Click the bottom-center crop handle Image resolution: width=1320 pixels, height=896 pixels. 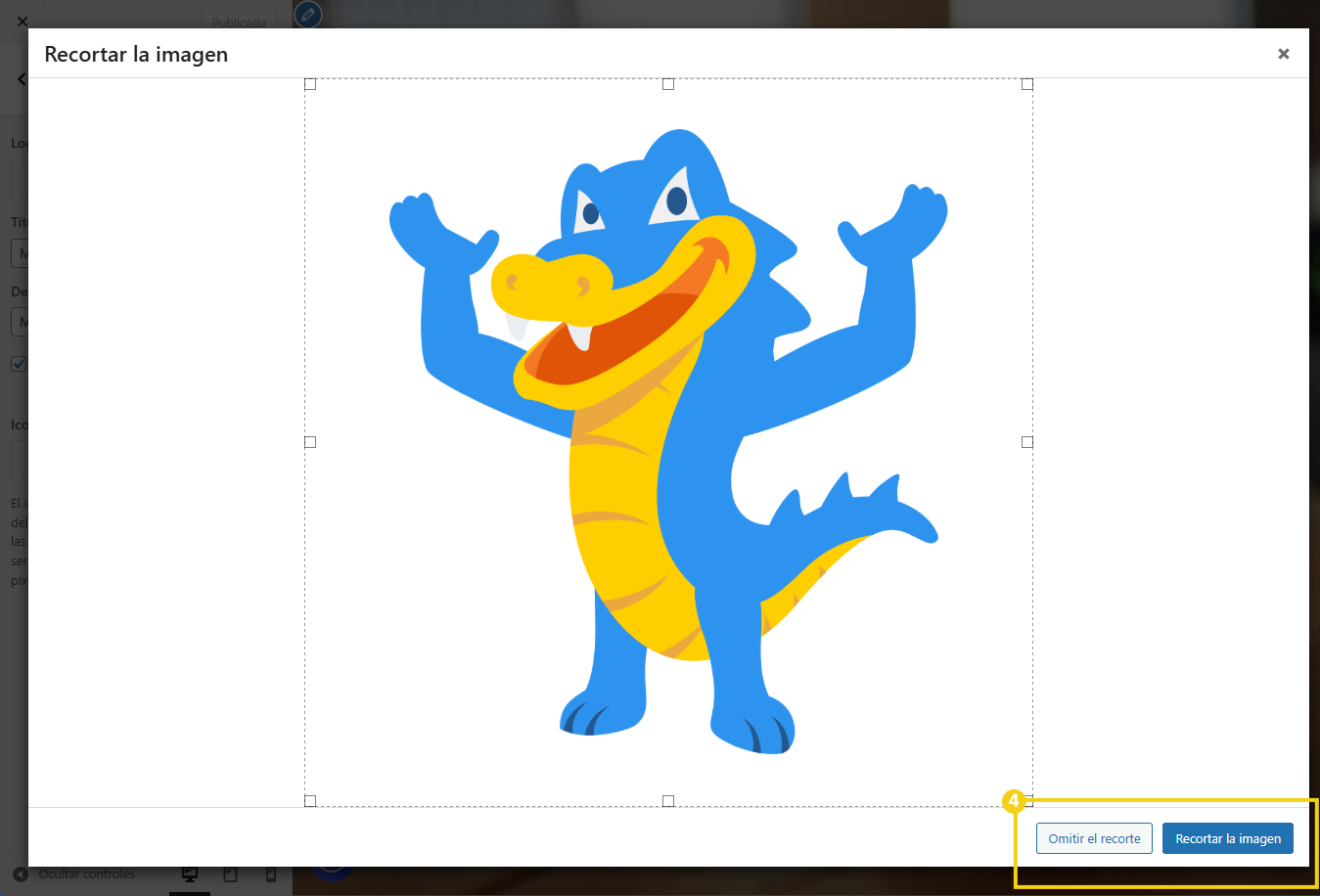click(x=668, y=801)
